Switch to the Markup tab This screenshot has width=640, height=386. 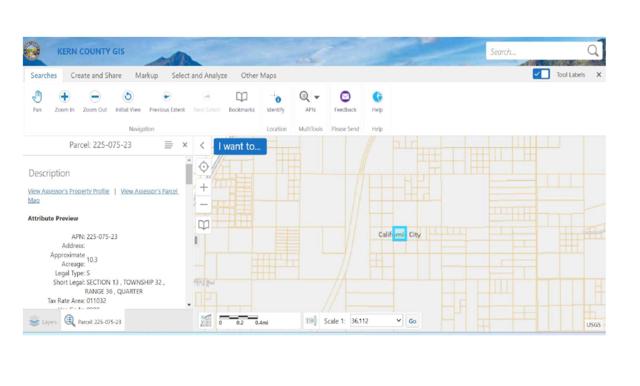[147, 75]
